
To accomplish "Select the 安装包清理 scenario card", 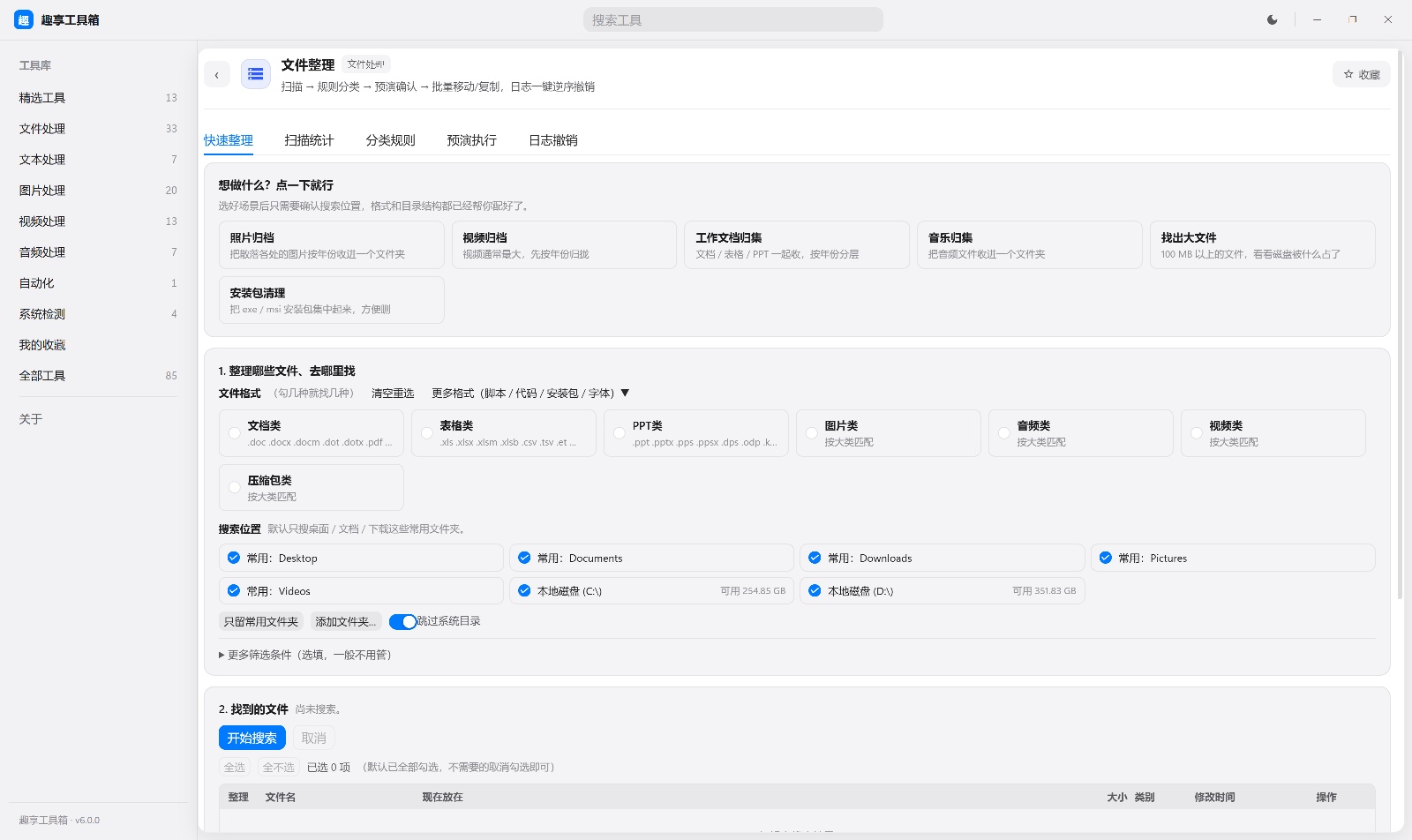I will (x=332, y=300).
